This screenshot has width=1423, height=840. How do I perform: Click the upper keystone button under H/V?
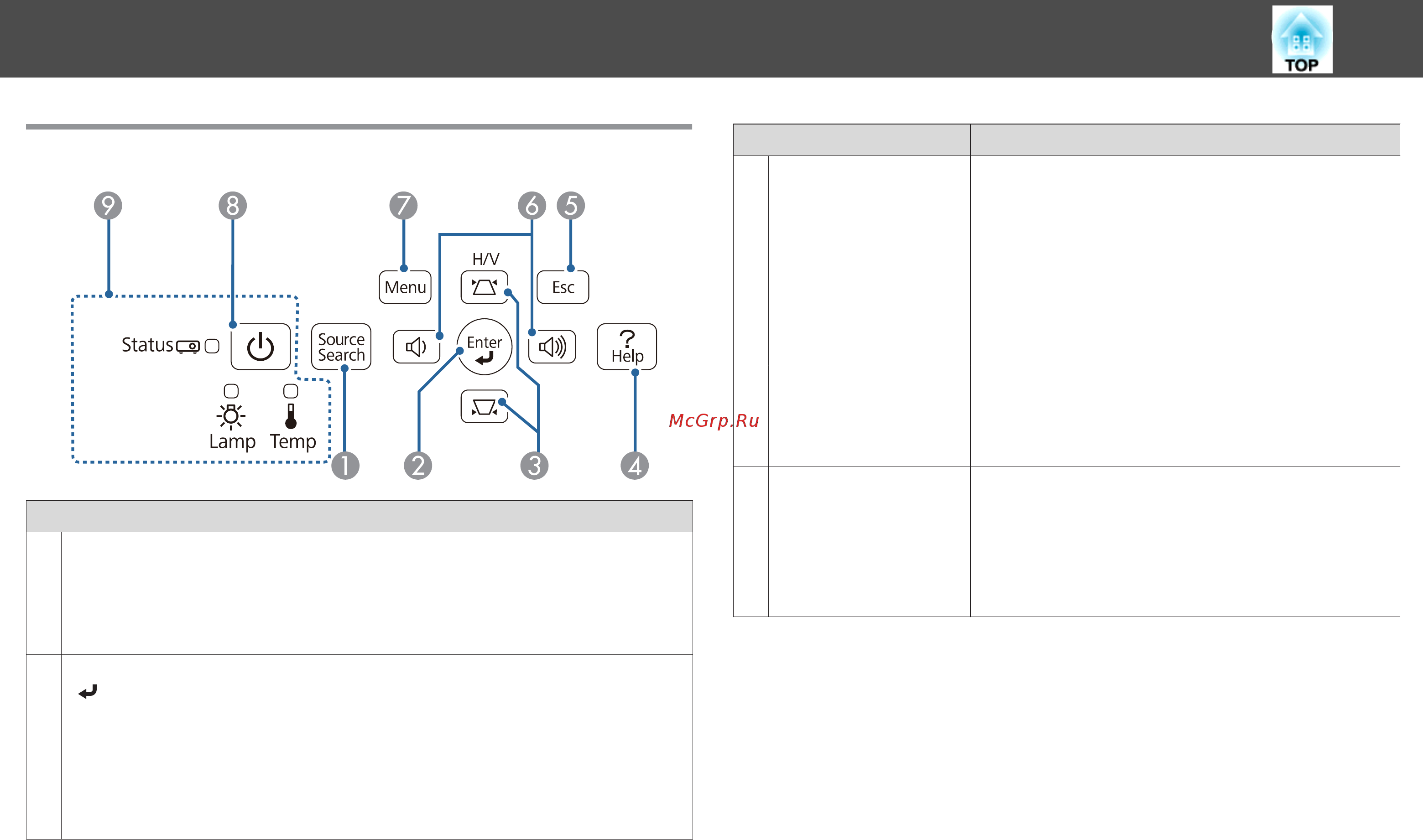484,287
